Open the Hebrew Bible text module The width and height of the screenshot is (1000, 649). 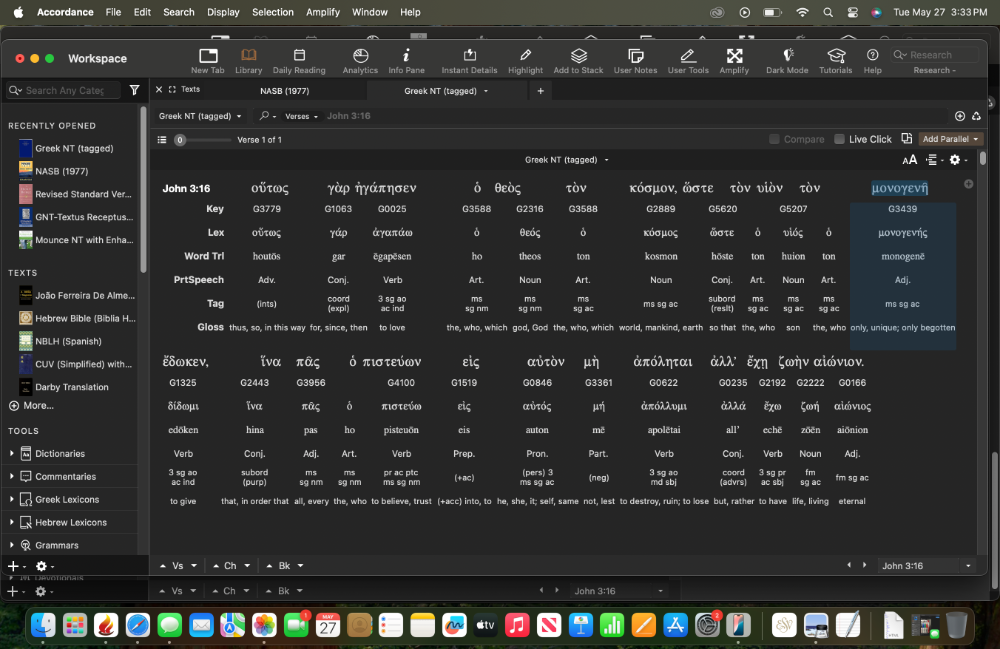pos(77,318)
